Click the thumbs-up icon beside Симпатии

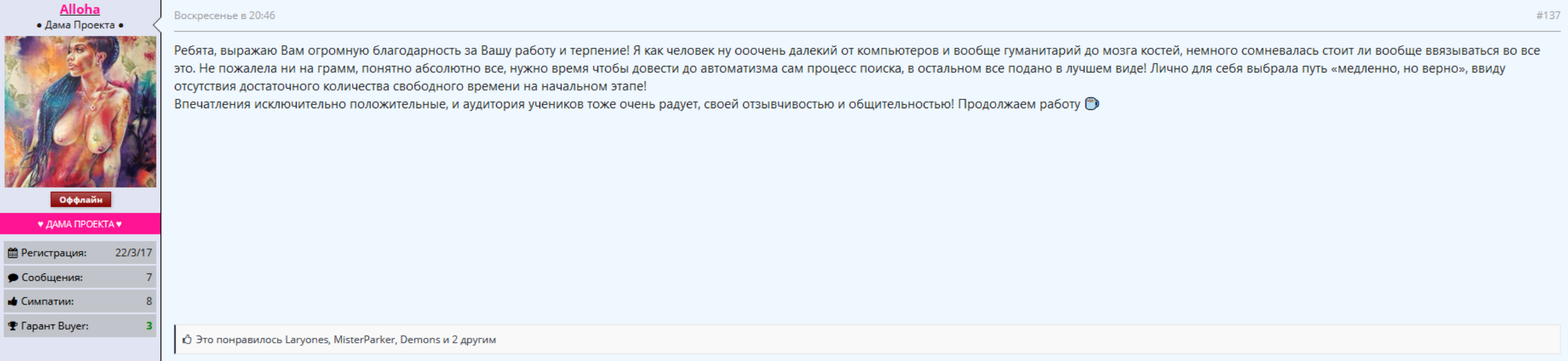(x=13, y=301)
